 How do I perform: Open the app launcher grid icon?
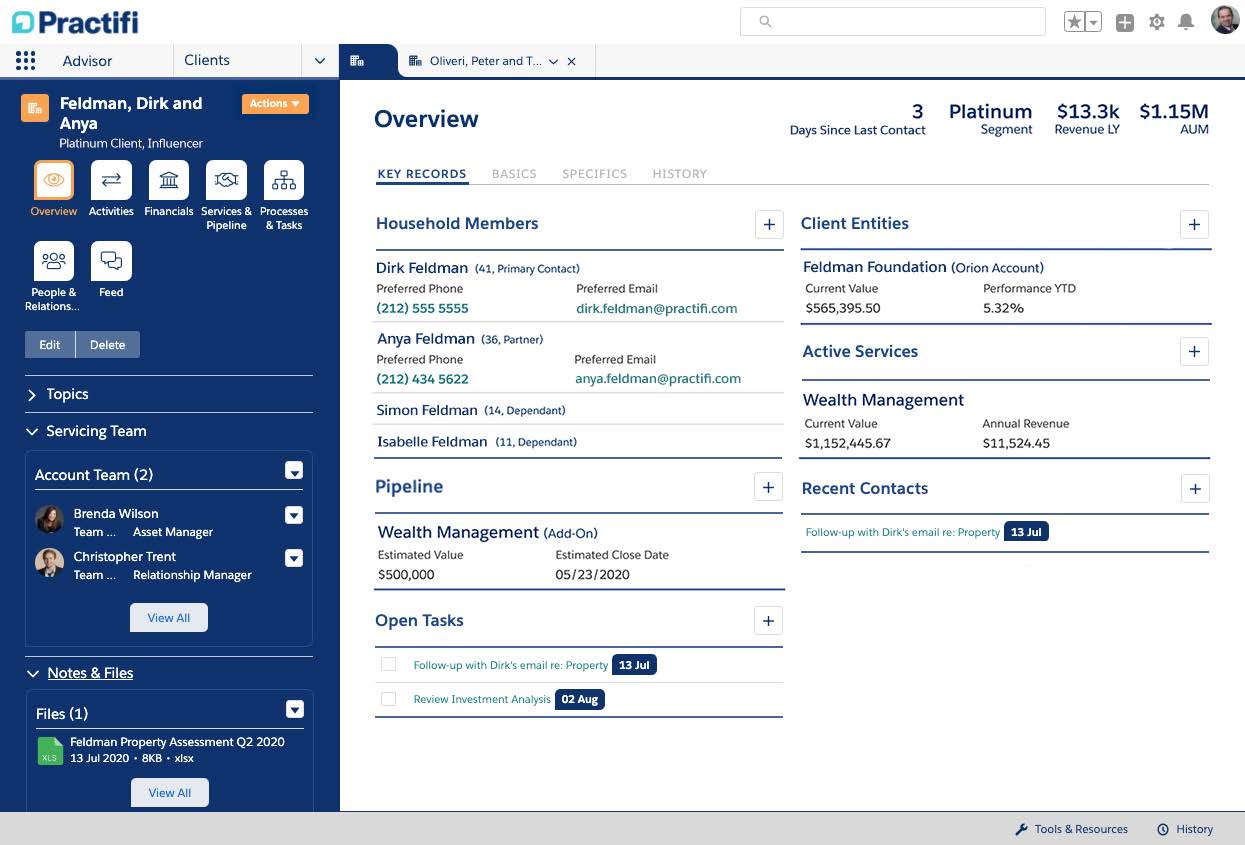tap(26, 61)
